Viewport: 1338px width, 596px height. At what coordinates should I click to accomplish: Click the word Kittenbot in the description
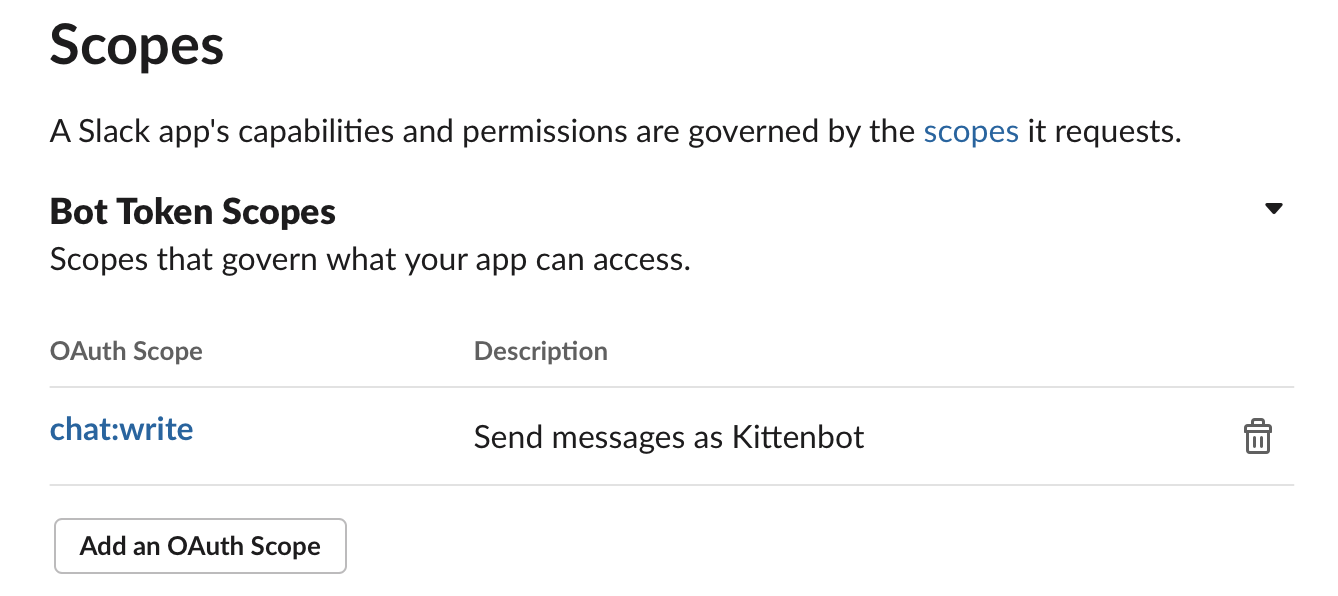tap(798, 437)
